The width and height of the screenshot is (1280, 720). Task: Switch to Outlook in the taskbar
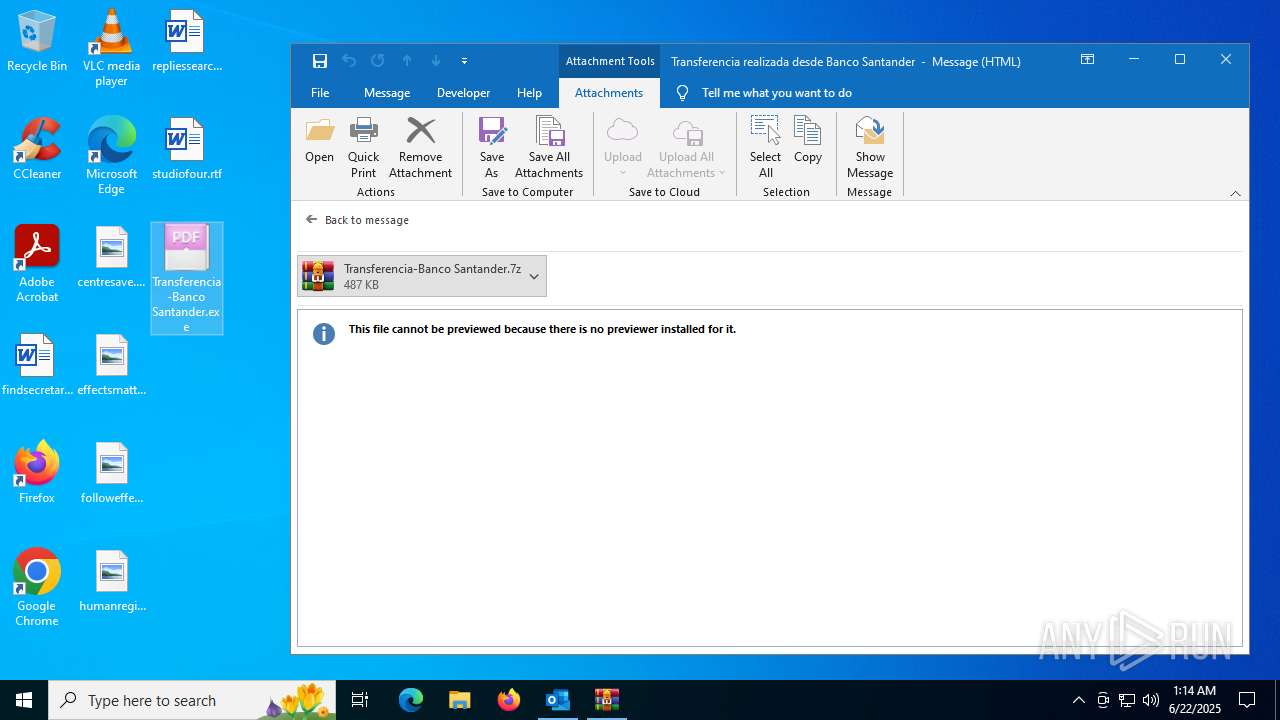pyautogui.click(x=558, y=700)
